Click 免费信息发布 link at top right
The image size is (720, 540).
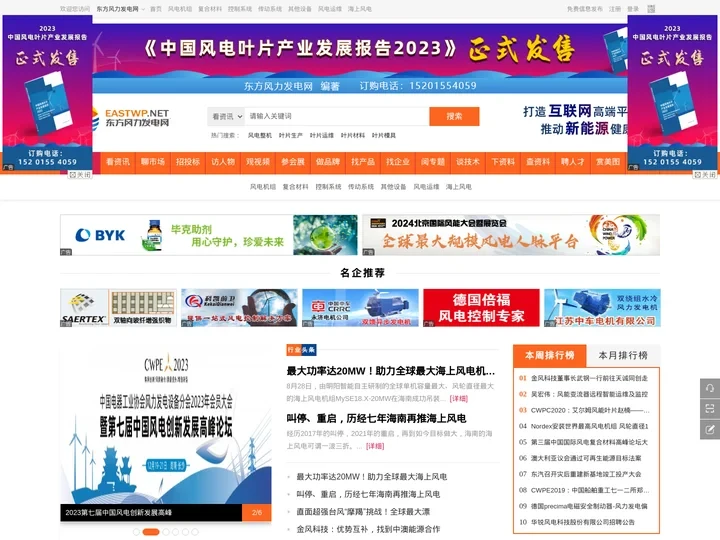point(585,9)
